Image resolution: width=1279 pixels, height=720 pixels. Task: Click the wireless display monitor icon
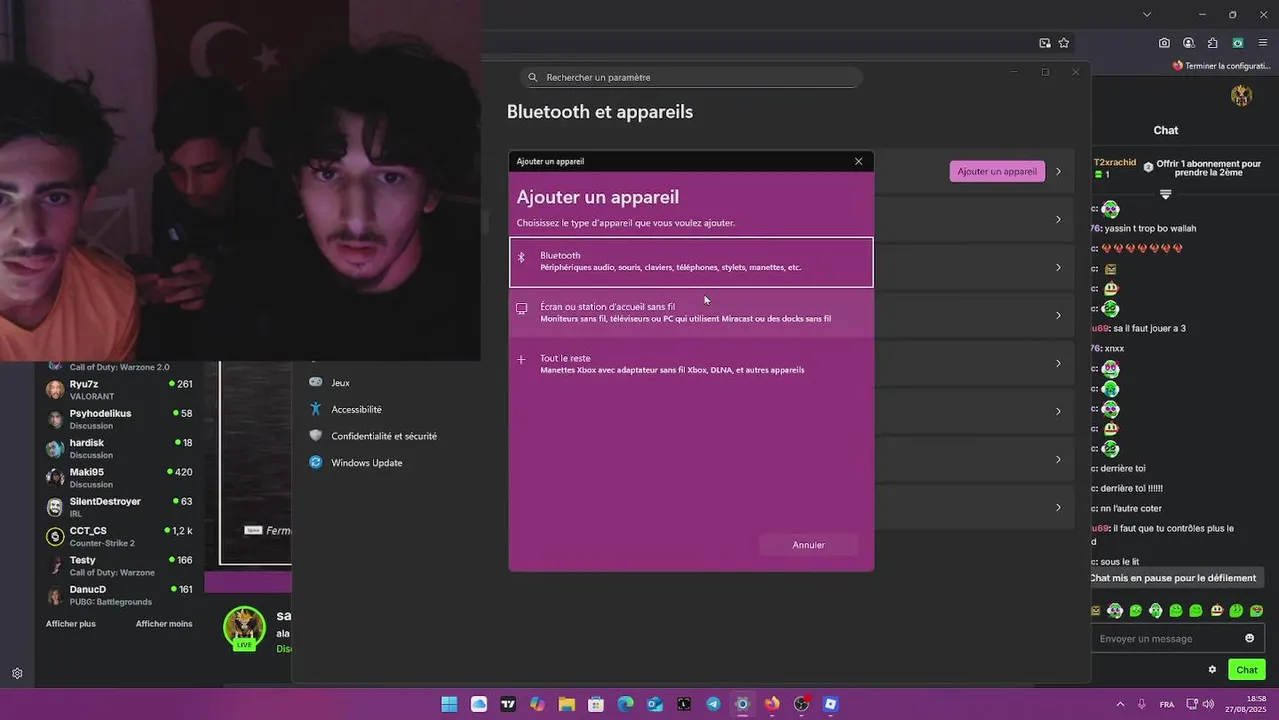point(521,309)
